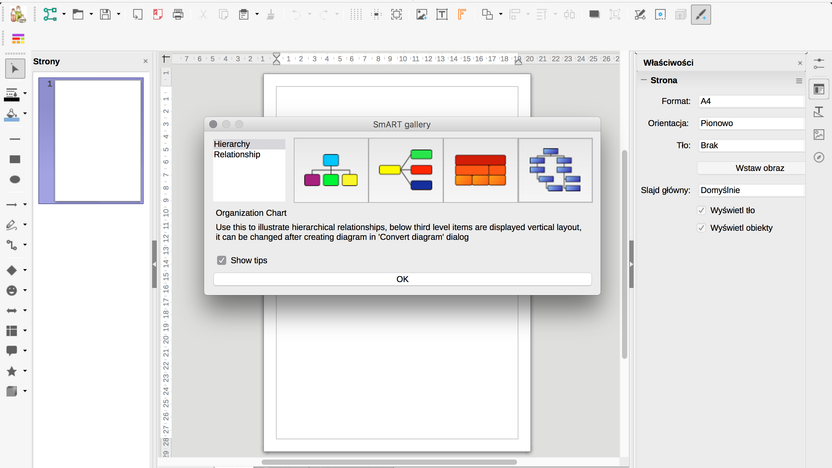Click the fill color swatch button
832x468 pixels.
[x=12, y=115]
